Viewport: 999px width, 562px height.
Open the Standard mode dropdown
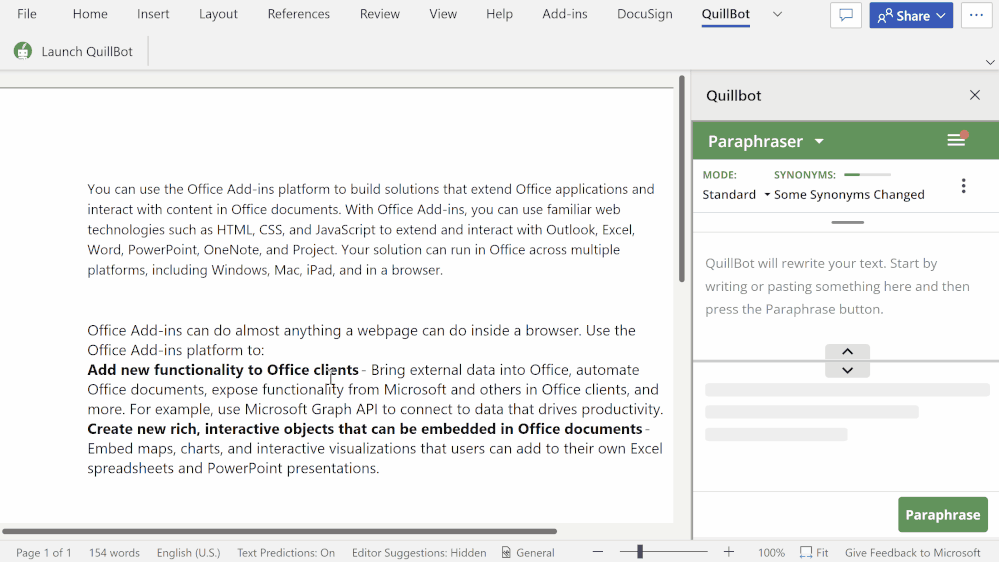tap(736, 194)
